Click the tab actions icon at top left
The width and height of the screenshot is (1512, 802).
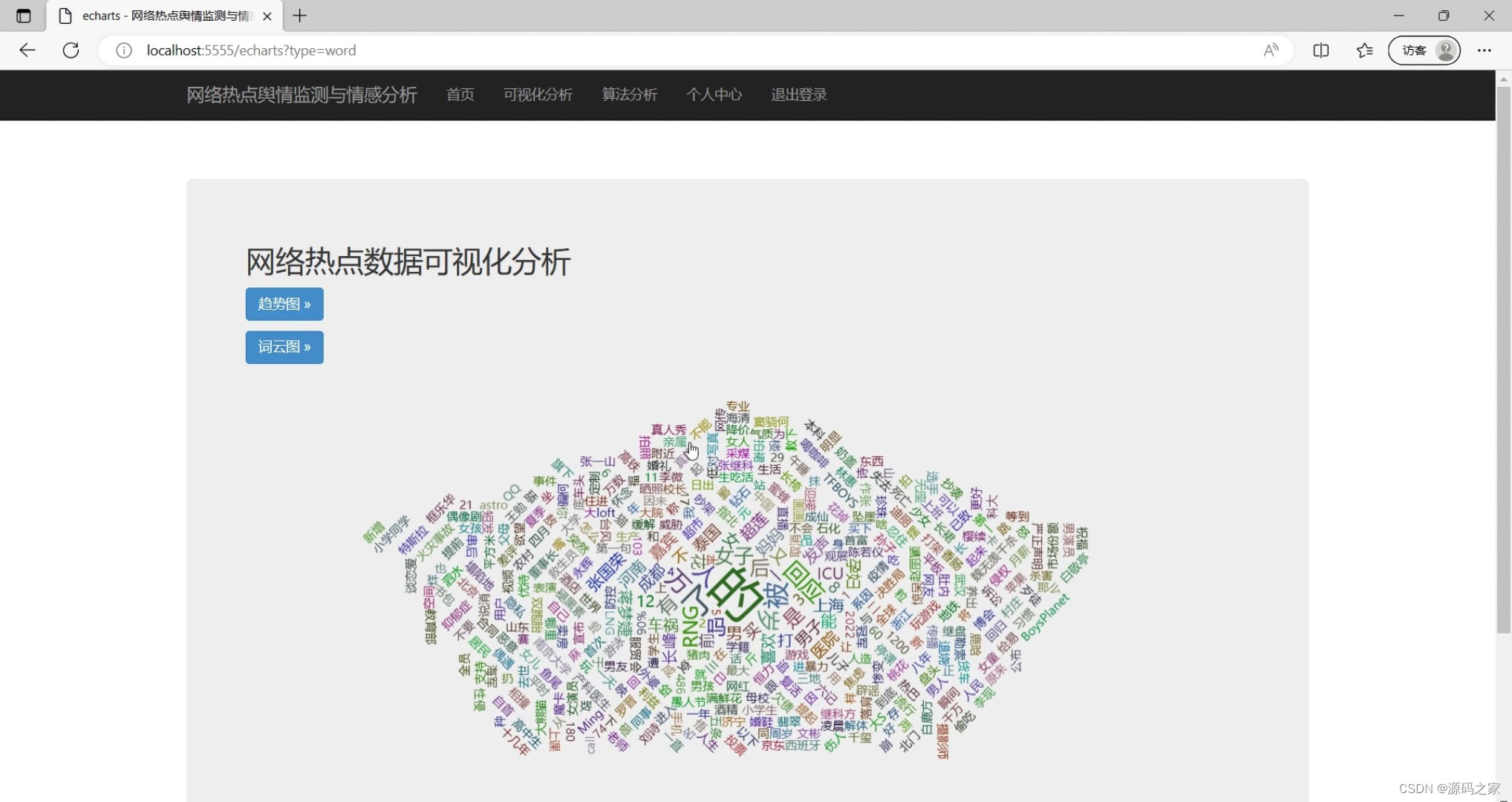(x=23, y=16)
